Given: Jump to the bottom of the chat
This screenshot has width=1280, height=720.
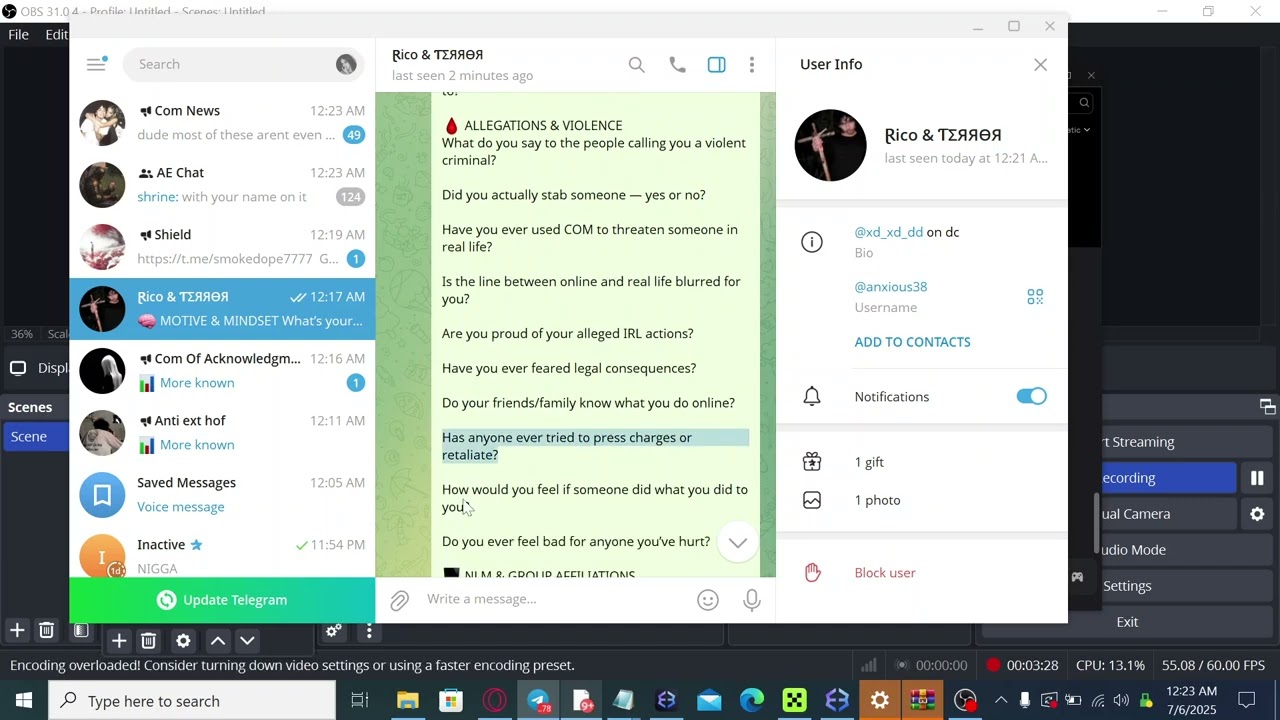Looking at the screenshot, I should click(738, 543).
